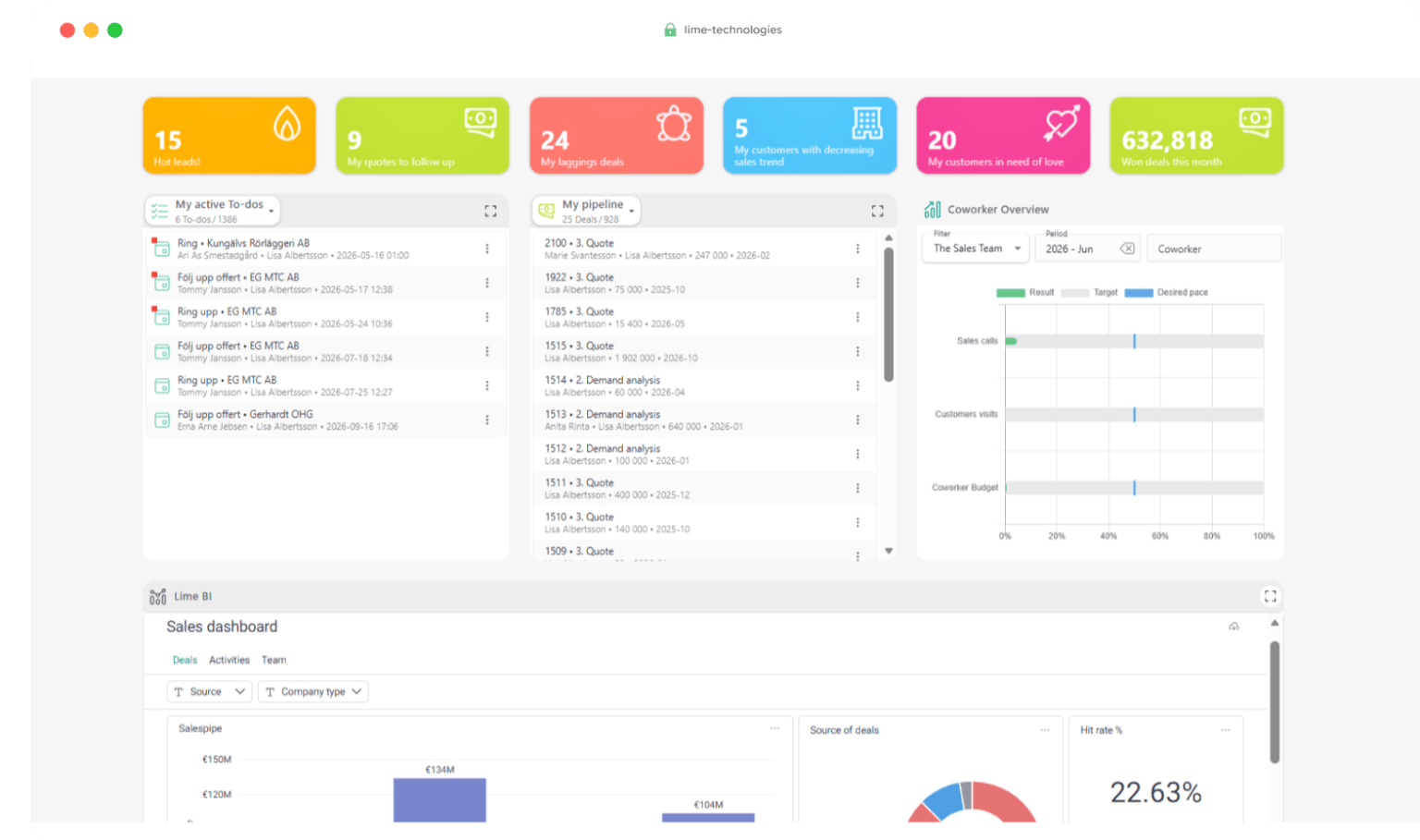This screenshot has height=840, width=1420.
Task: Open options for to-do dated 2026-05-24
Action: click(x=487, y=317)
